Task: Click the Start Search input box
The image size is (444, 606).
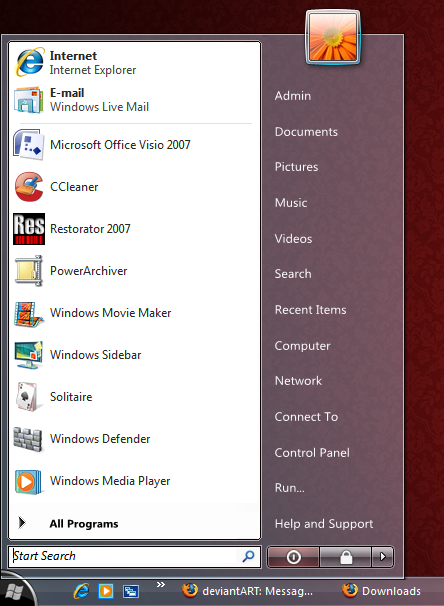Action: click(134, 557)
